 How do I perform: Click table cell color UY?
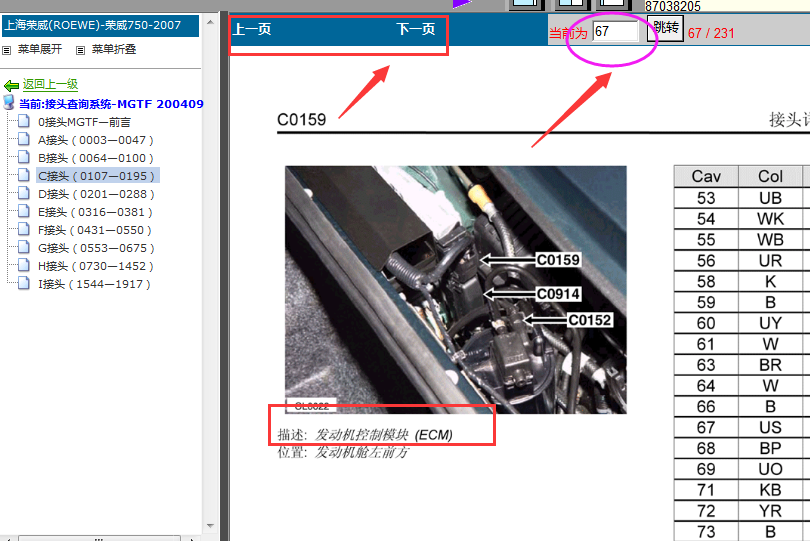pyautogui.click(x=770, y=323)
